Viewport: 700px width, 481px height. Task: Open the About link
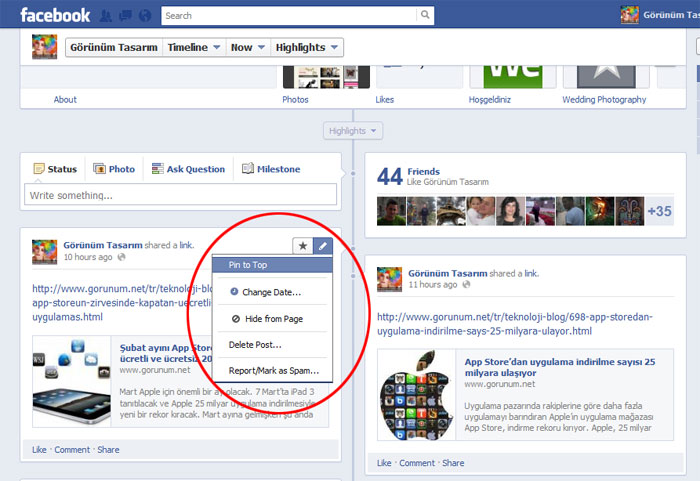click(65, 100)
